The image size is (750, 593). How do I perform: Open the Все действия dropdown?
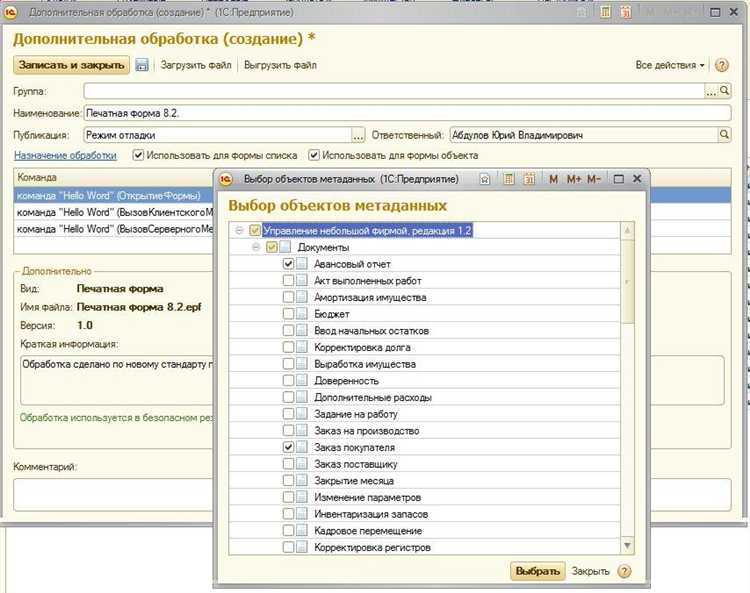pyautogui.click(x=670, y=65)
